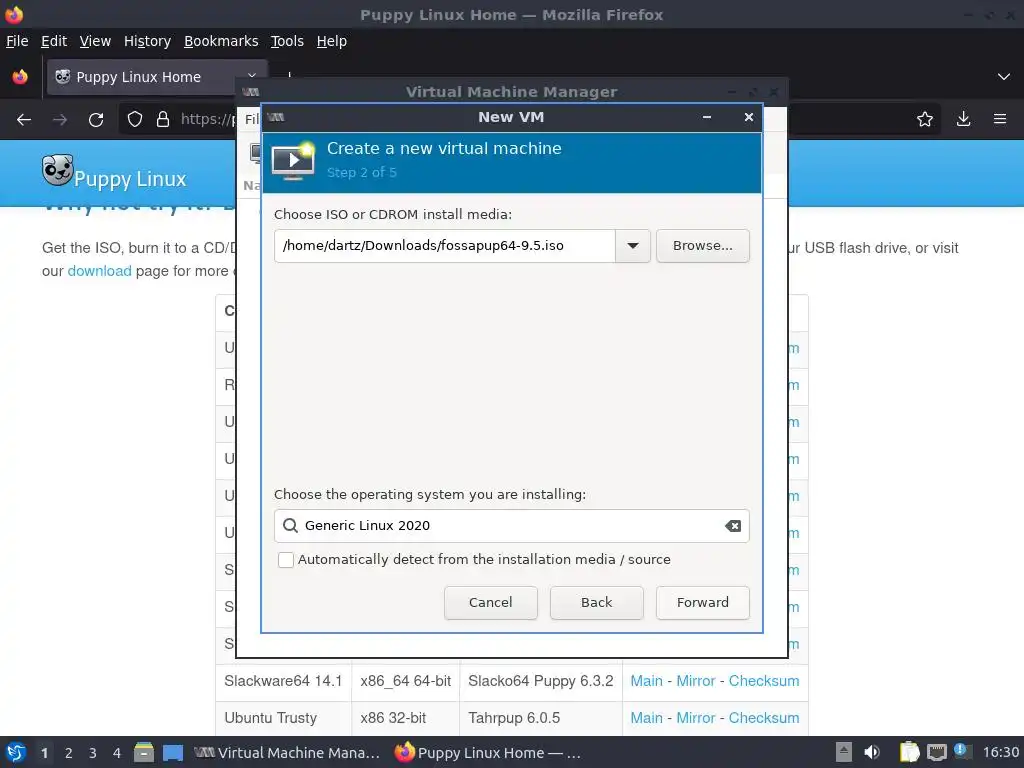1024x768 pixels.
Task: Open the list all tabs chevron
Action: click(x=1004, y=77)
